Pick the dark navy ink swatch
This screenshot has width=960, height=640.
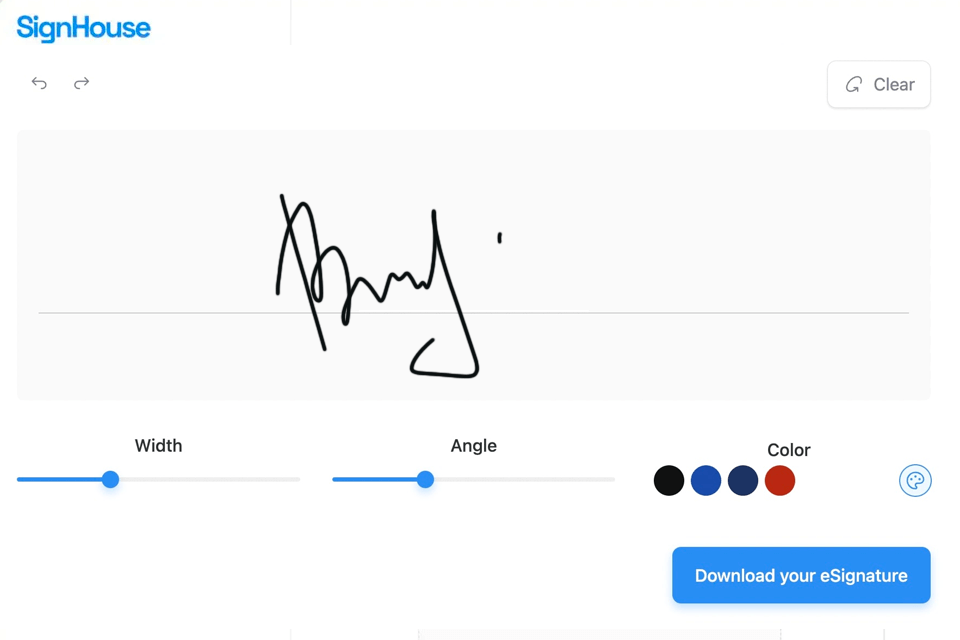point(743,481)
